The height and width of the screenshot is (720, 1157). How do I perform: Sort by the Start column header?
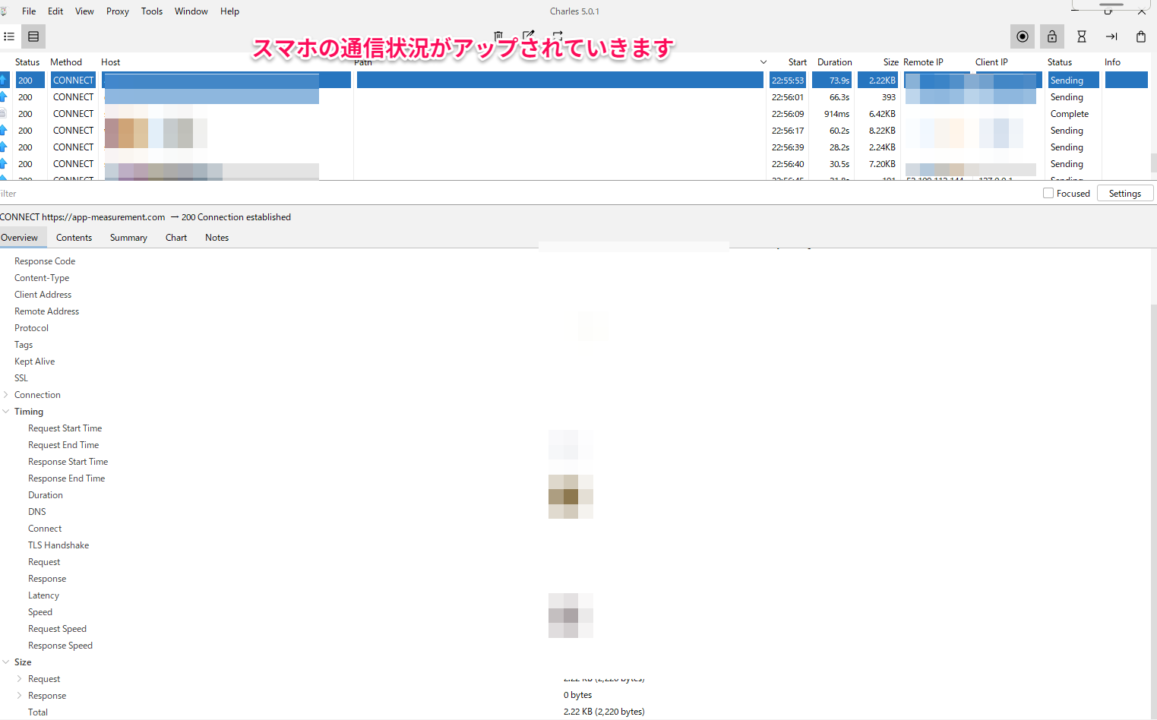point(797,62)
